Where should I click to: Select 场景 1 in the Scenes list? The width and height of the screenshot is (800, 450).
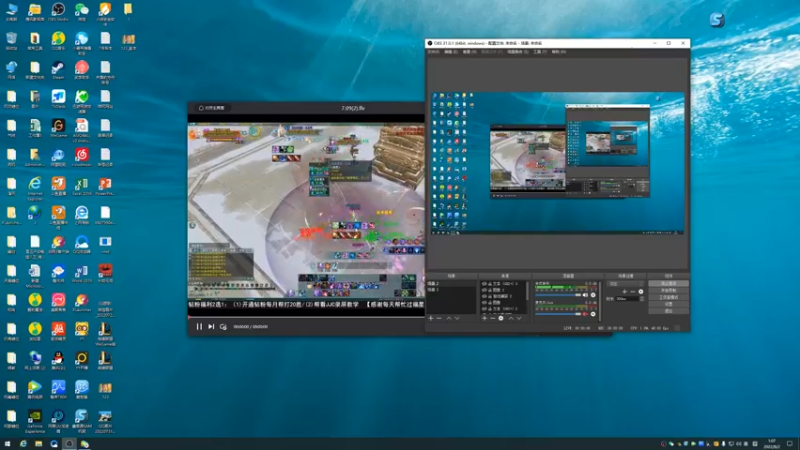(x=451, y=290)
